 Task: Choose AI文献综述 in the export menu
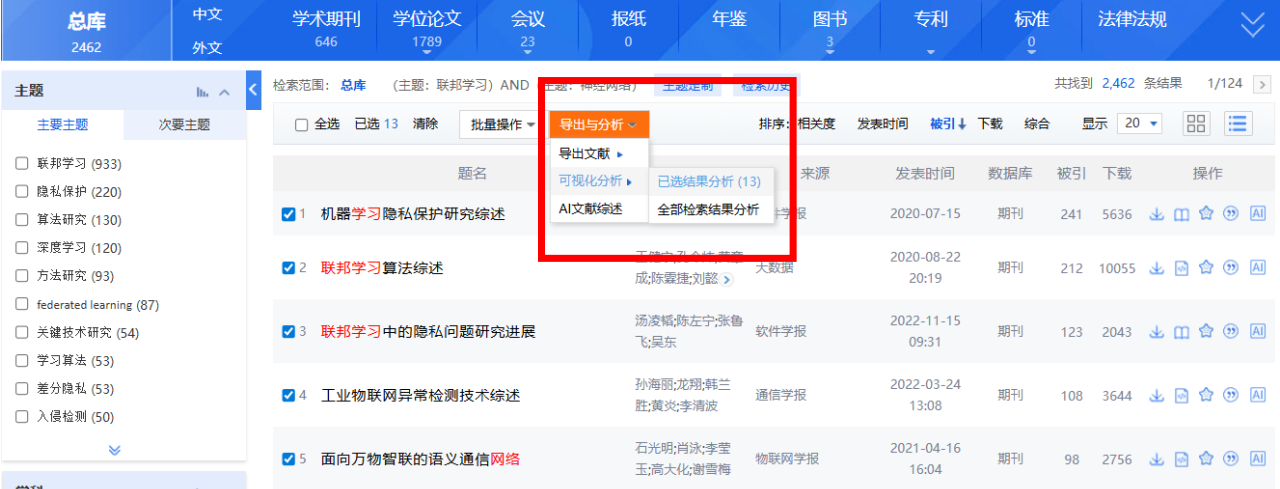590,209
